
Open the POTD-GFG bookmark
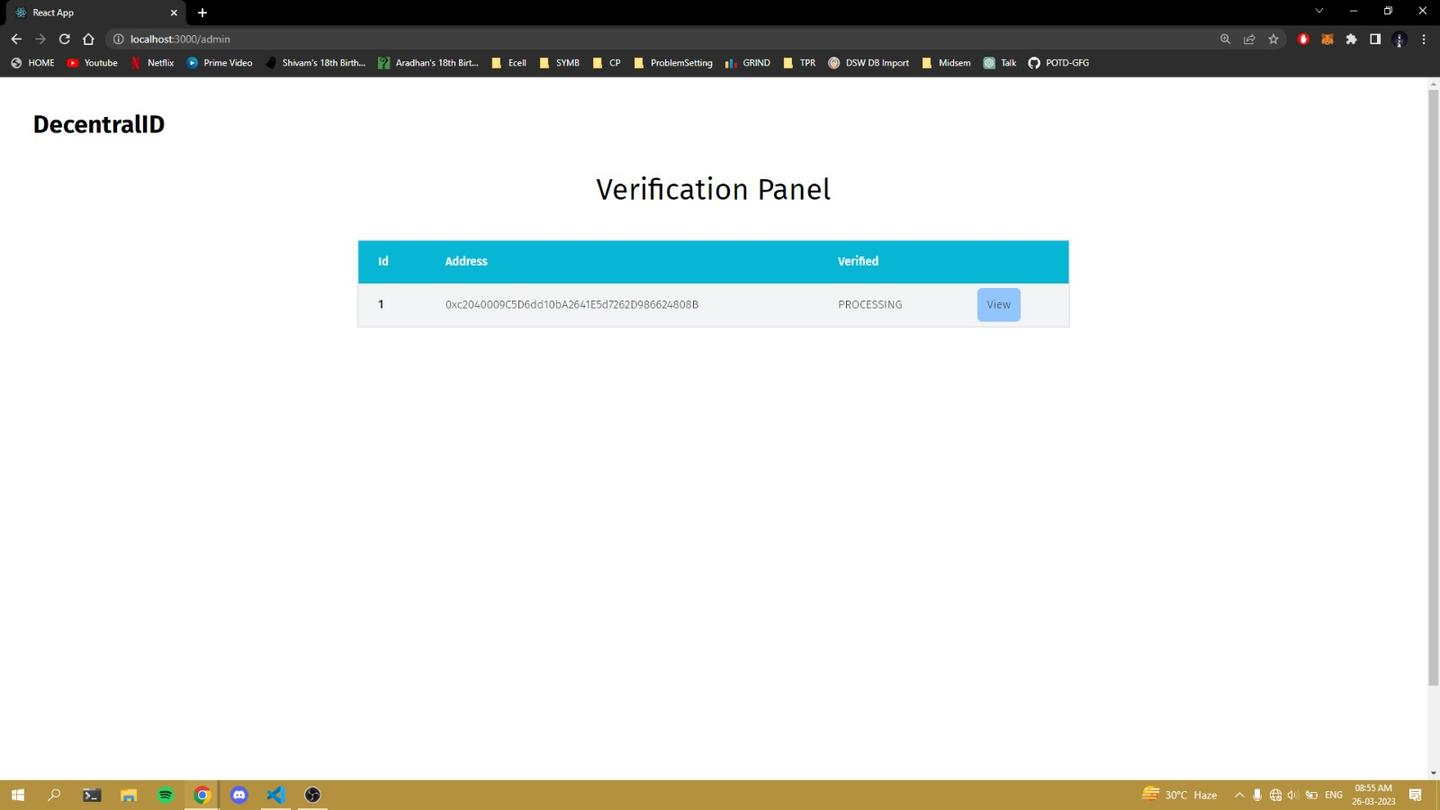pos(1058,62)
